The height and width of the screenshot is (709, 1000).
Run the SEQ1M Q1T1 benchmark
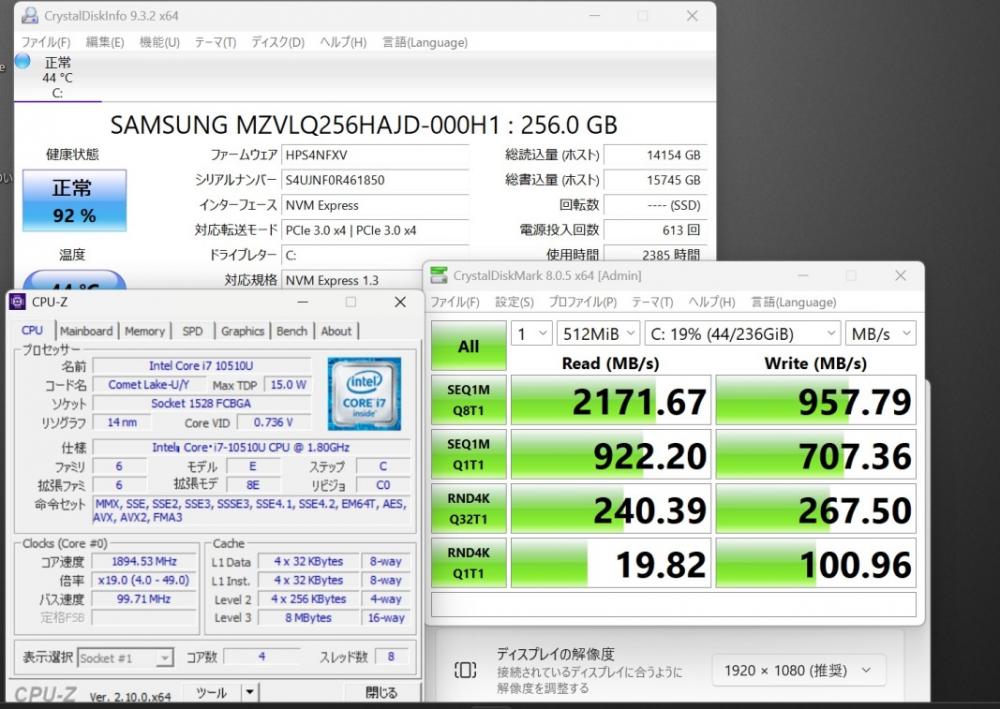click(469, 454)
